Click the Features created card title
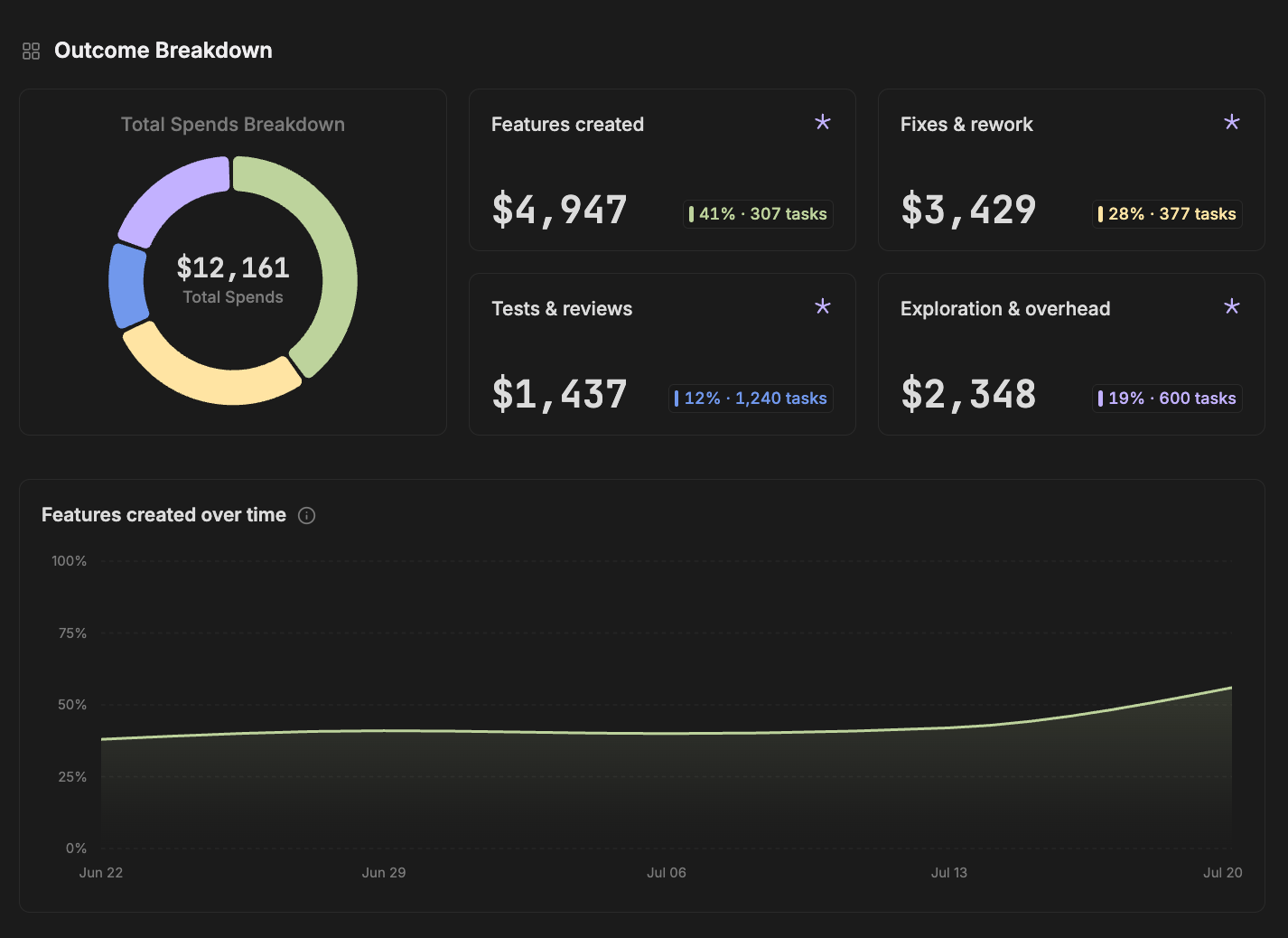The width and height of the screenshot is (1288, 938). click(567, 125)
